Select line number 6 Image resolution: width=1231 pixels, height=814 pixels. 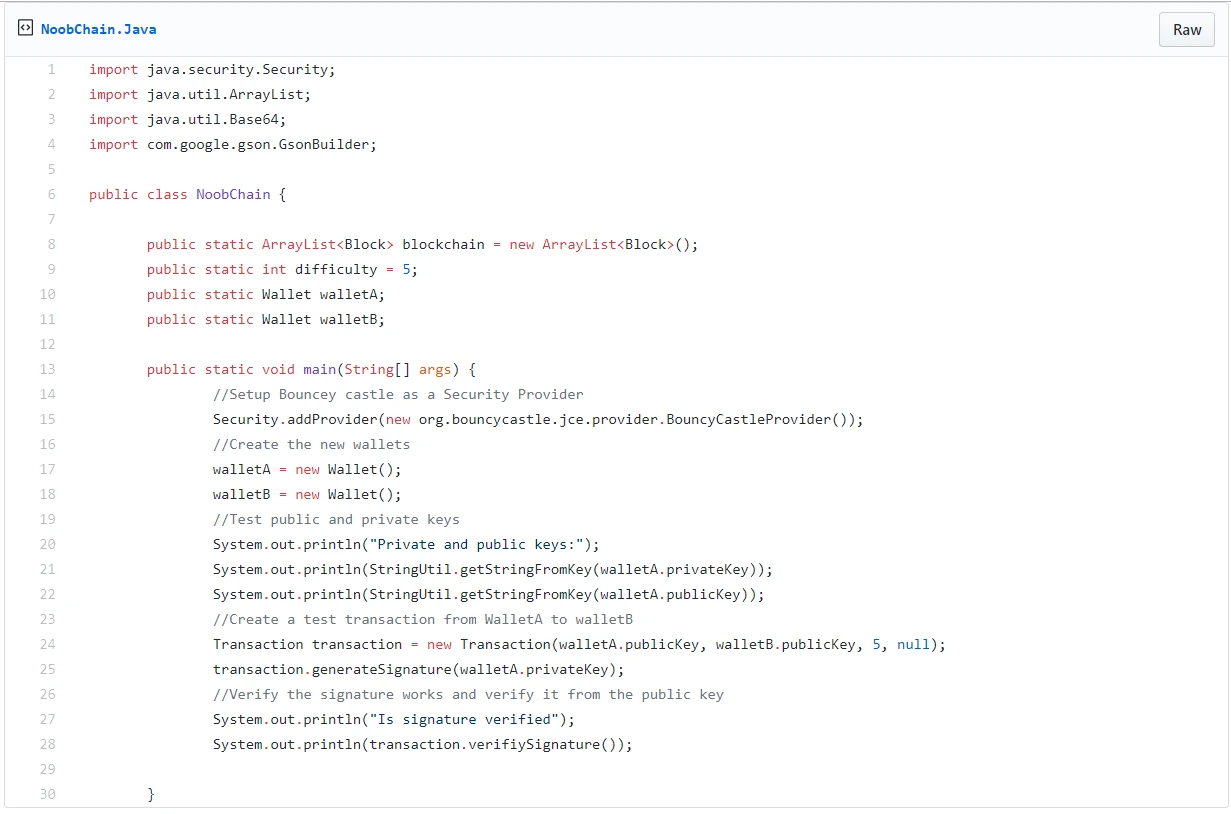point(51,194)
